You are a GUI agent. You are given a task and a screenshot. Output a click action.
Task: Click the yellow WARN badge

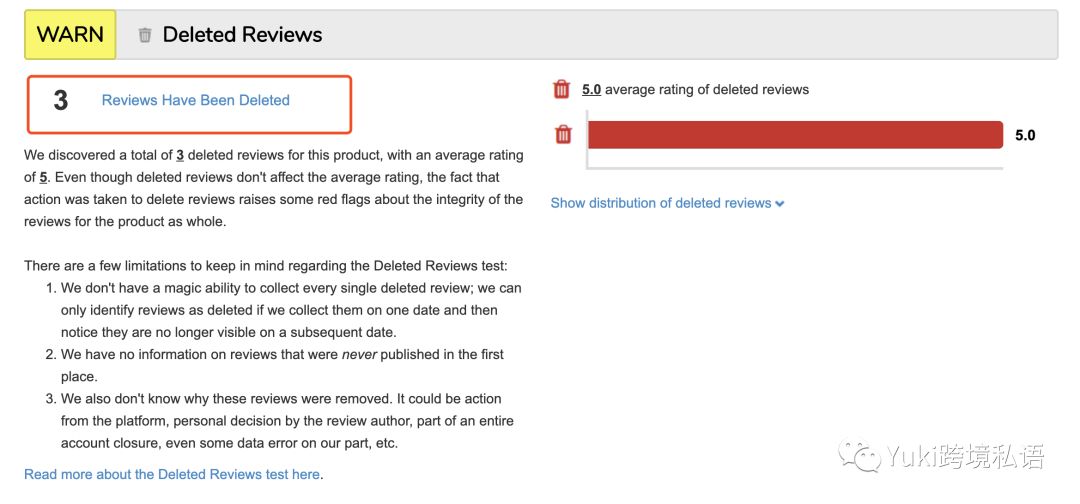tap(70, 34)
